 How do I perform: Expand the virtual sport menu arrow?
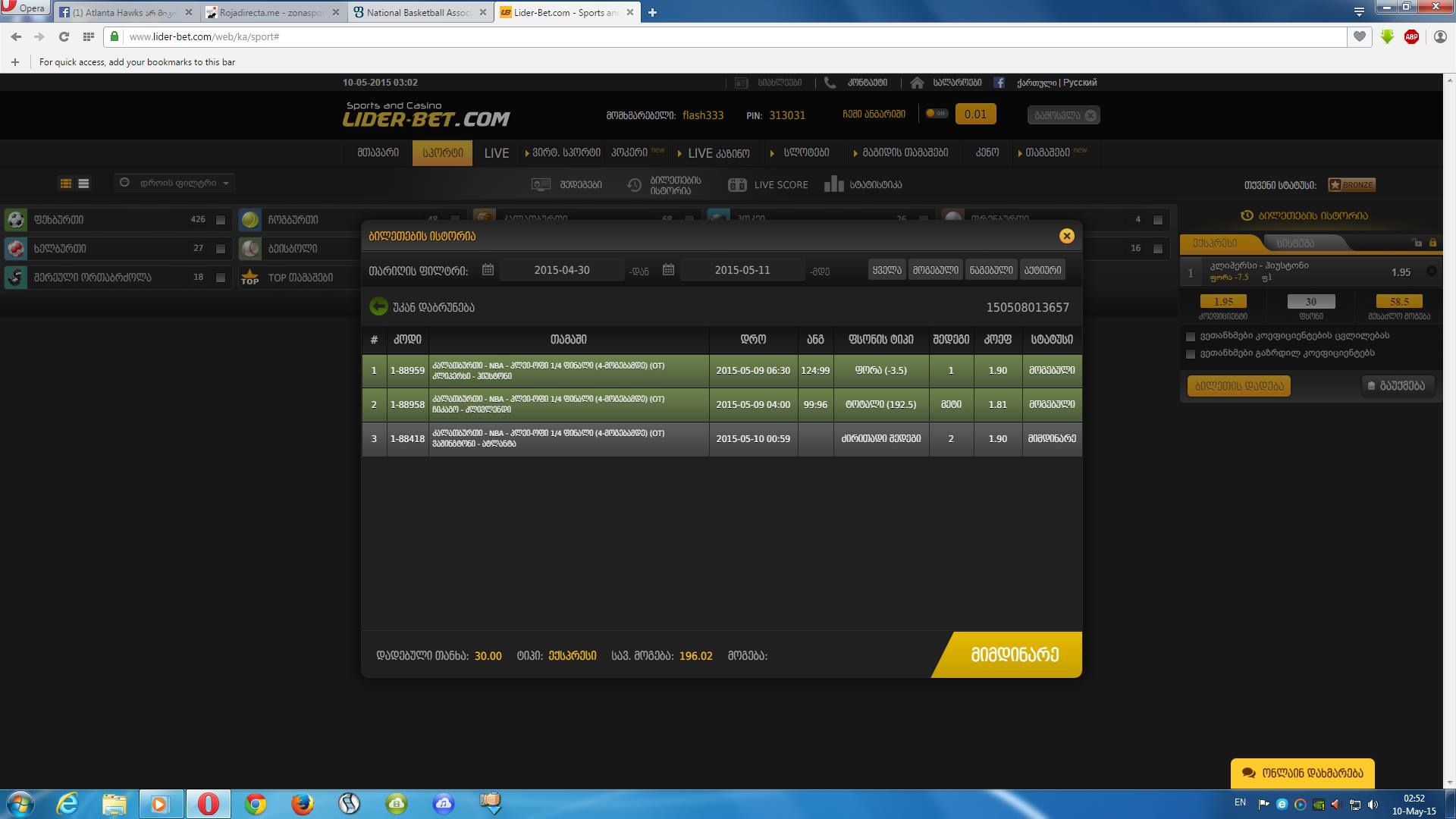pyautogui.click(x=527, y=153)
